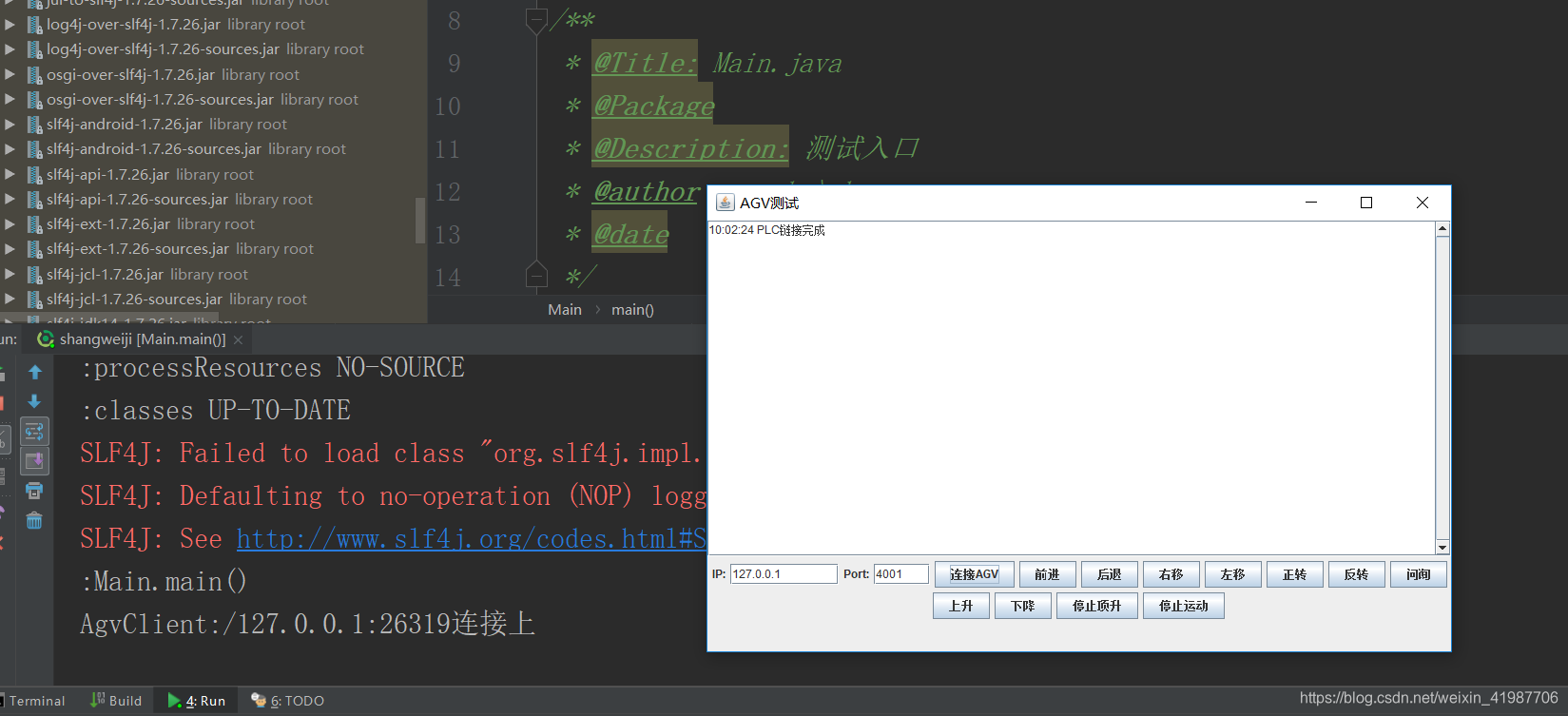
Task: Click the log line 10:02:24 PLC链接完成
Action: point(767,230)
